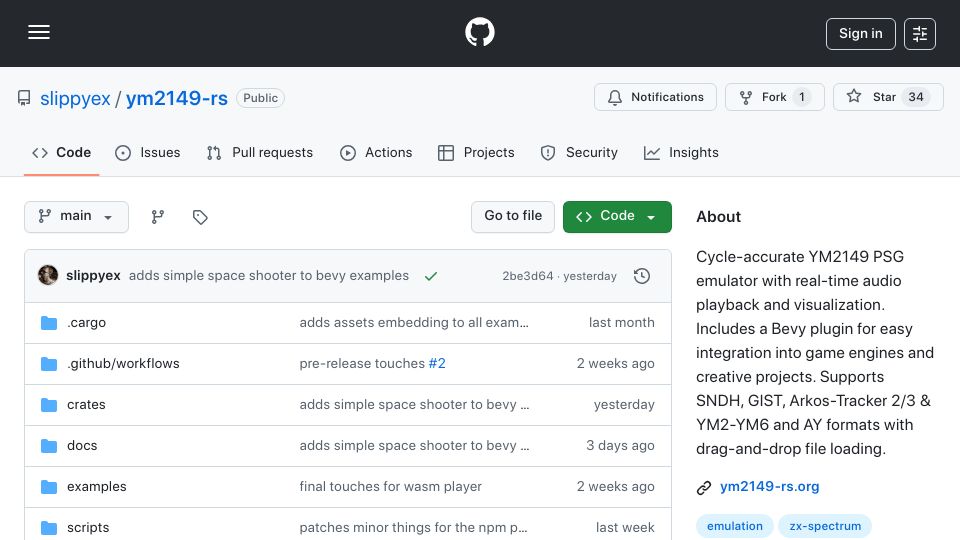View commit history clock icon

pos(642,276)
